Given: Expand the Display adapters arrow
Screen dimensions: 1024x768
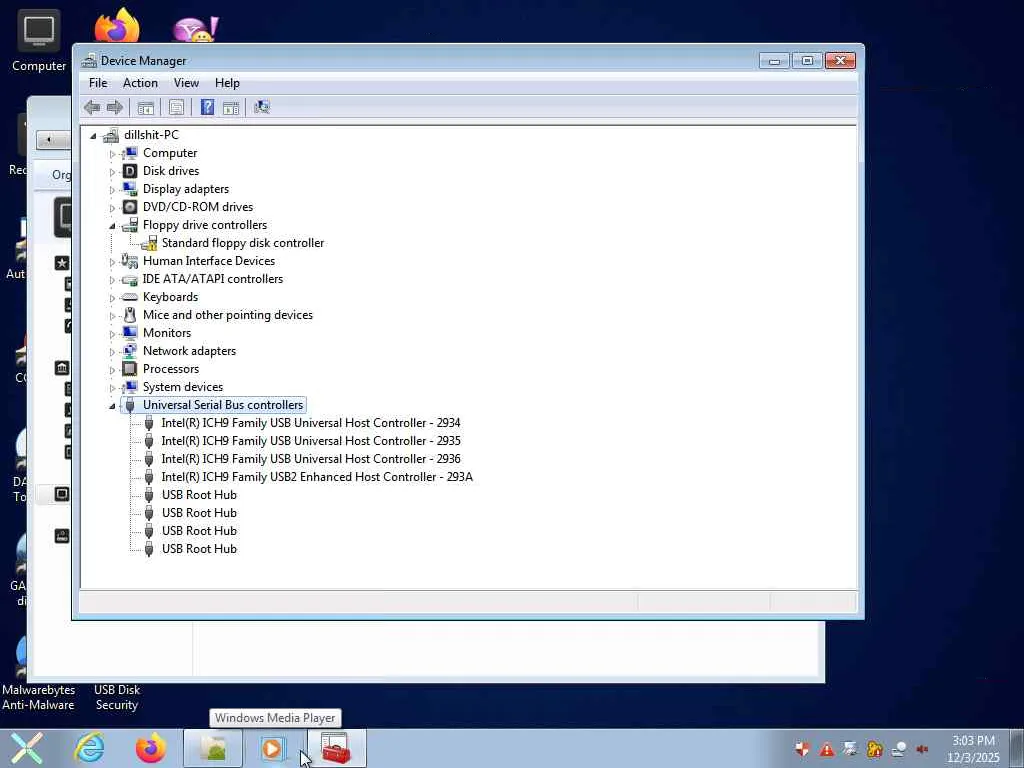Looking at the screenshot, I should coord(112,190).
